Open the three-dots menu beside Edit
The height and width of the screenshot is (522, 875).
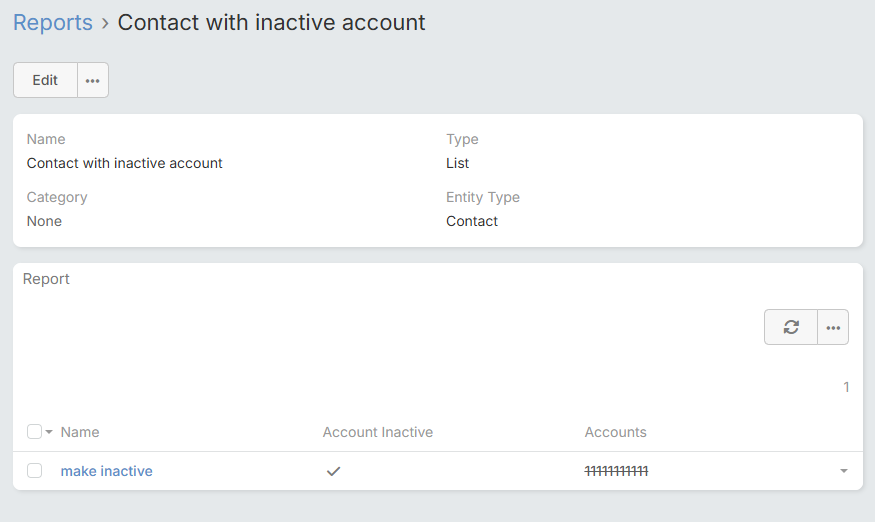coord(93,81)
